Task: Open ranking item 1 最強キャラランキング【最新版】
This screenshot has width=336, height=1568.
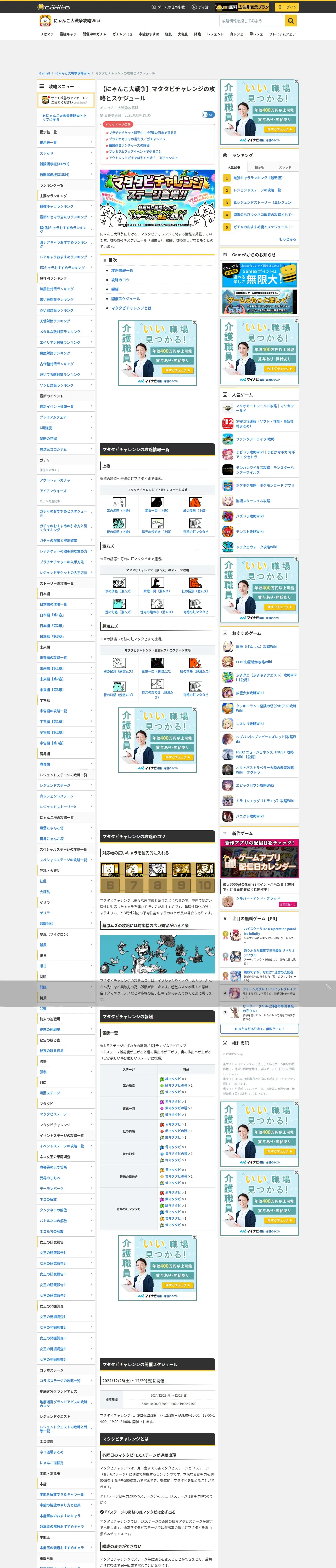Action: pos(260,178)
